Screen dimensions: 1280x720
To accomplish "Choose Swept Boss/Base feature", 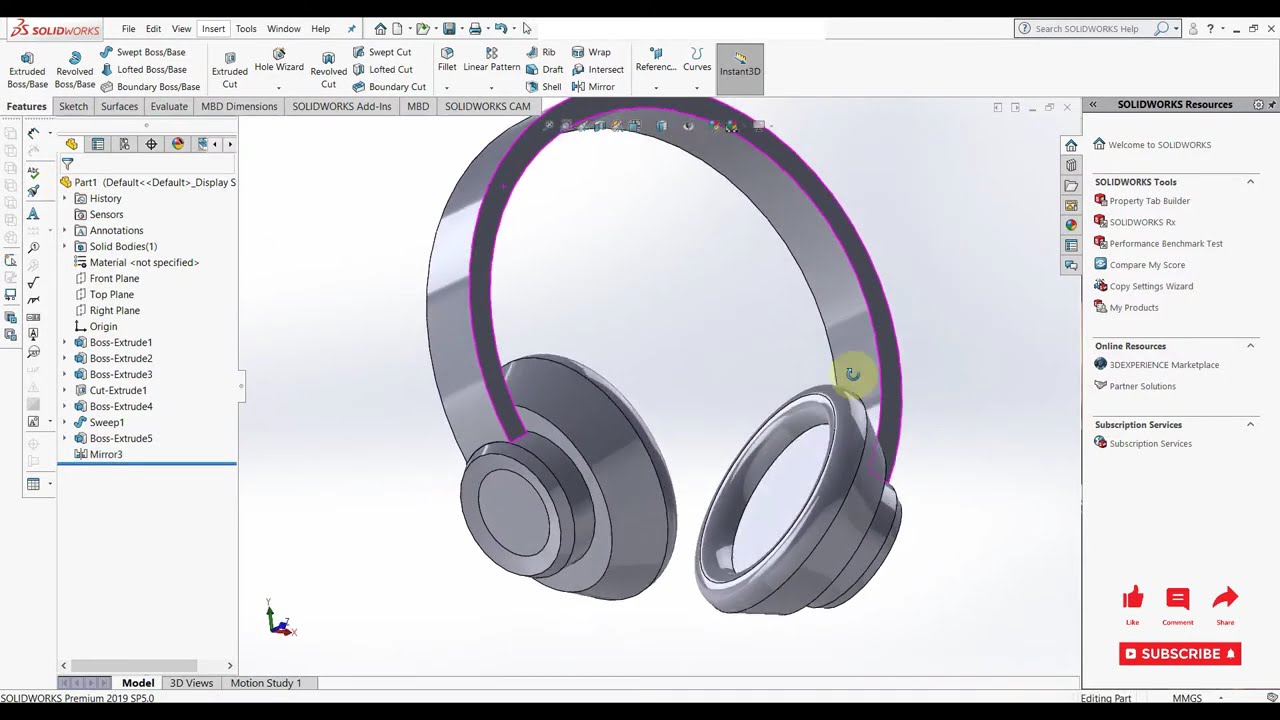I will tap(142, 52).
